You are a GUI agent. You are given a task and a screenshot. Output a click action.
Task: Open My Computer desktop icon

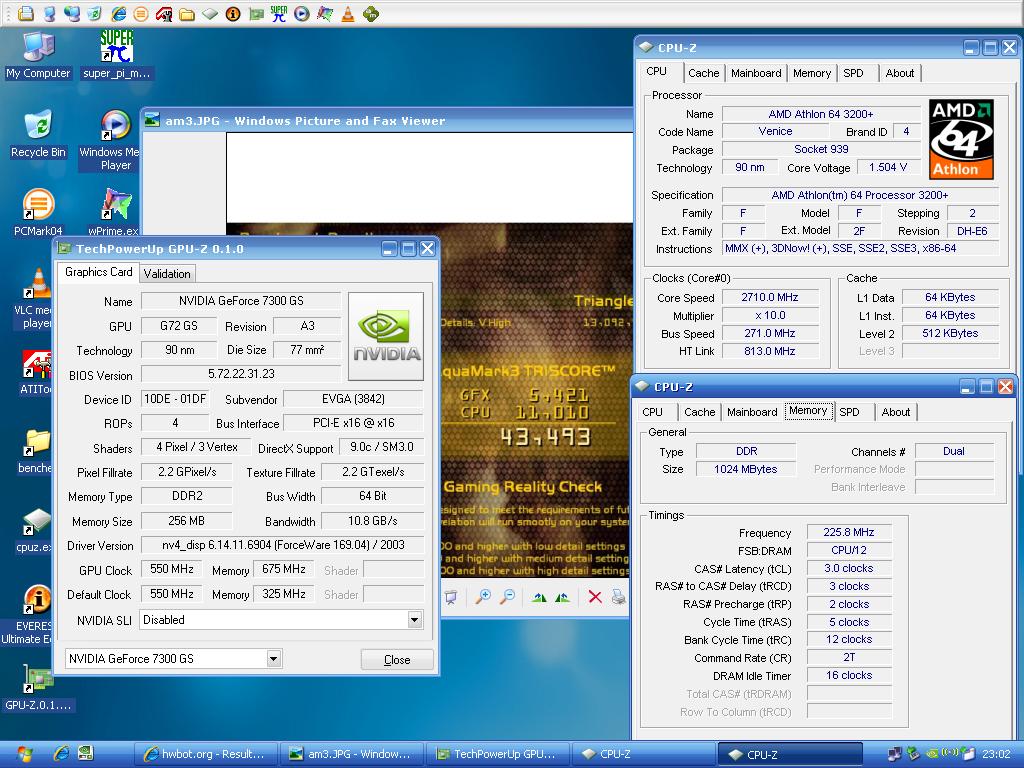click(38, 56)
